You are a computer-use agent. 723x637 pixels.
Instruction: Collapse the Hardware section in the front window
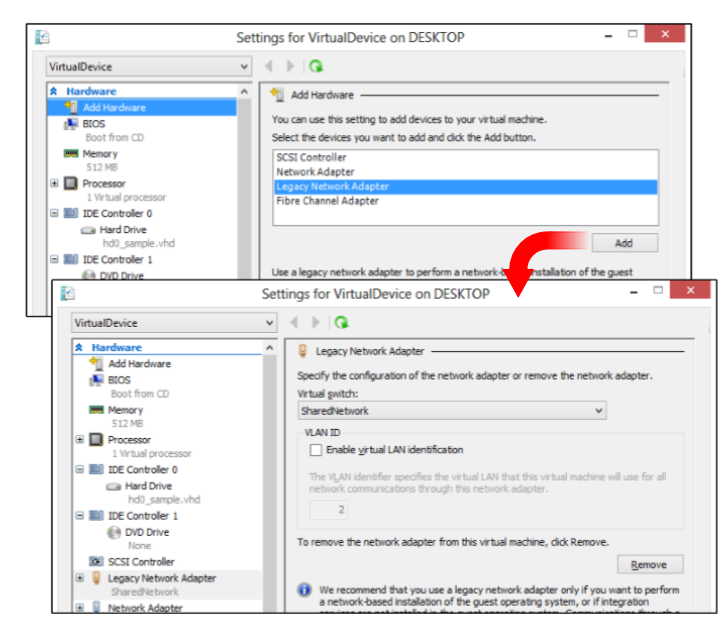coord(79,347)
